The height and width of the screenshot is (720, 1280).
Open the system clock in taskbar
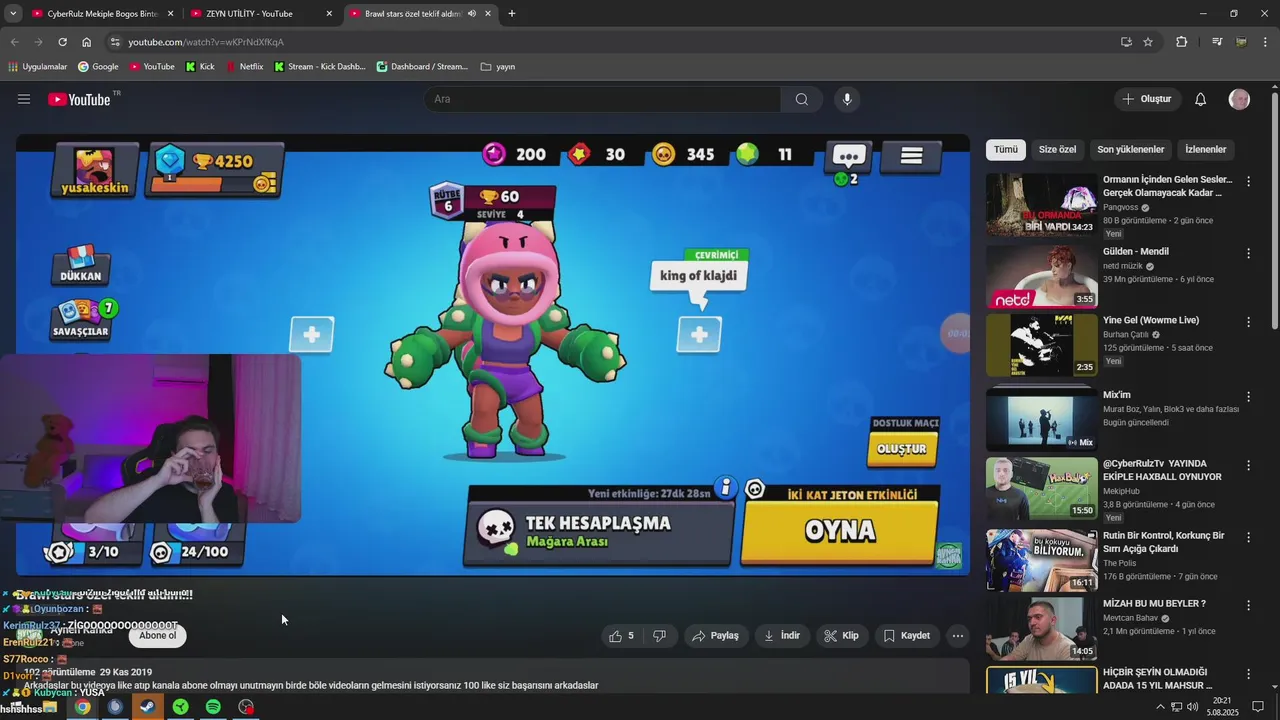click(1222, 707)
